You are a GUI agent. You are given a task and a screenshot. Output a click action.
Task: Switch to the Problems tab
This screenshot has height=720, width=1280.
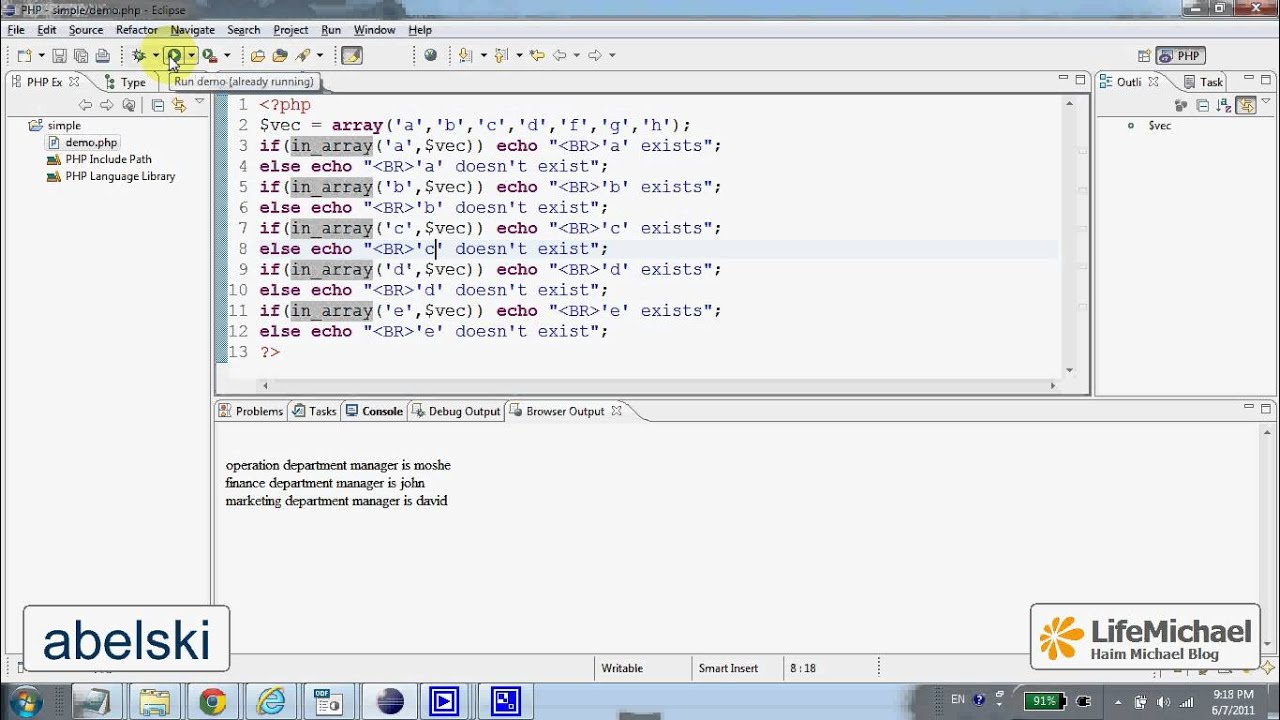(251, 411)
